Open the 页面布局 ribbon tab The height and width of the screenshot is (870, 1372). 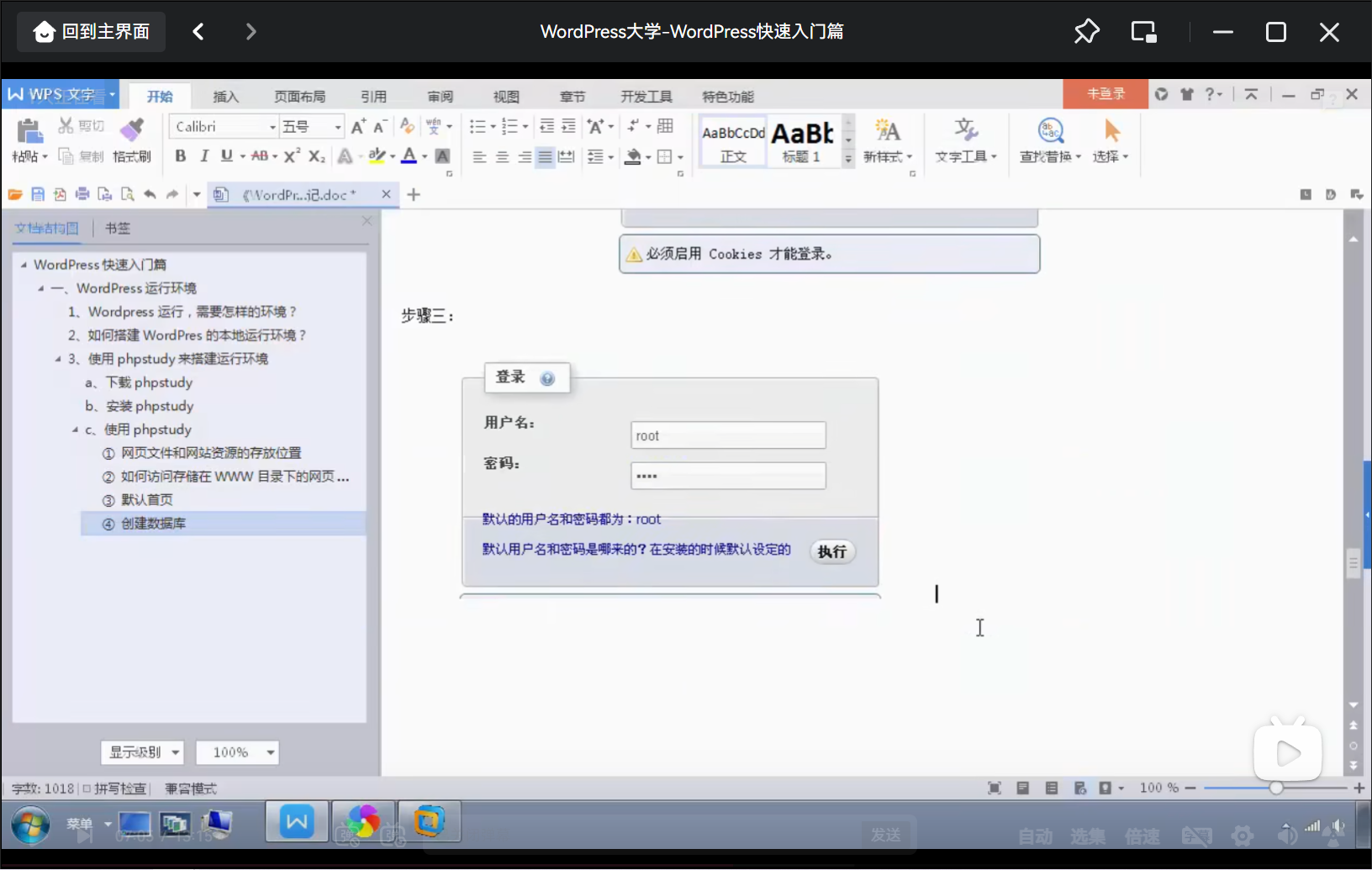pos(299,97)
